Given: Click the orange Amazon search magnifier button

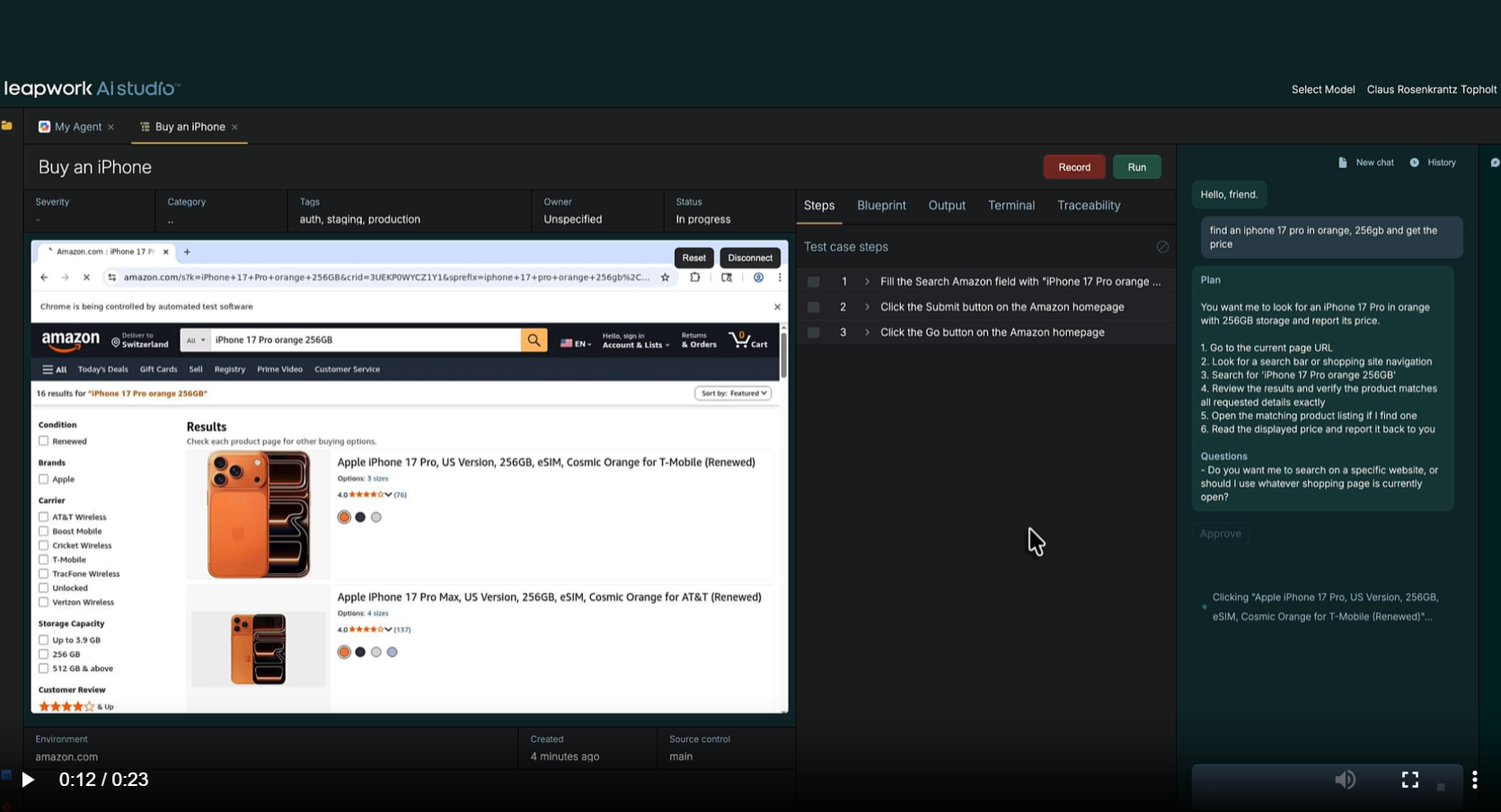Looking at the screenshot, I should pyautogui.click(x=534, y=340).
